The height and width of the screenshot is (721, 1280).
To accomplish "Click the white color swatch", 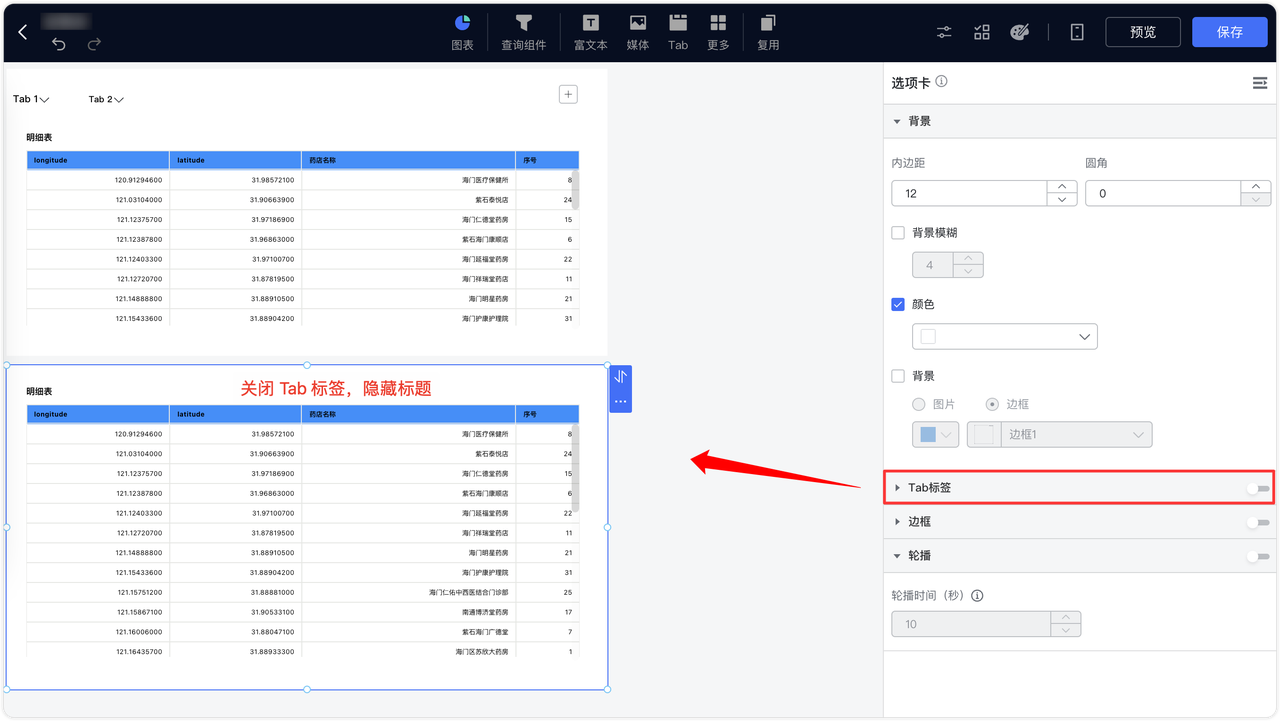I will point(928,337).
